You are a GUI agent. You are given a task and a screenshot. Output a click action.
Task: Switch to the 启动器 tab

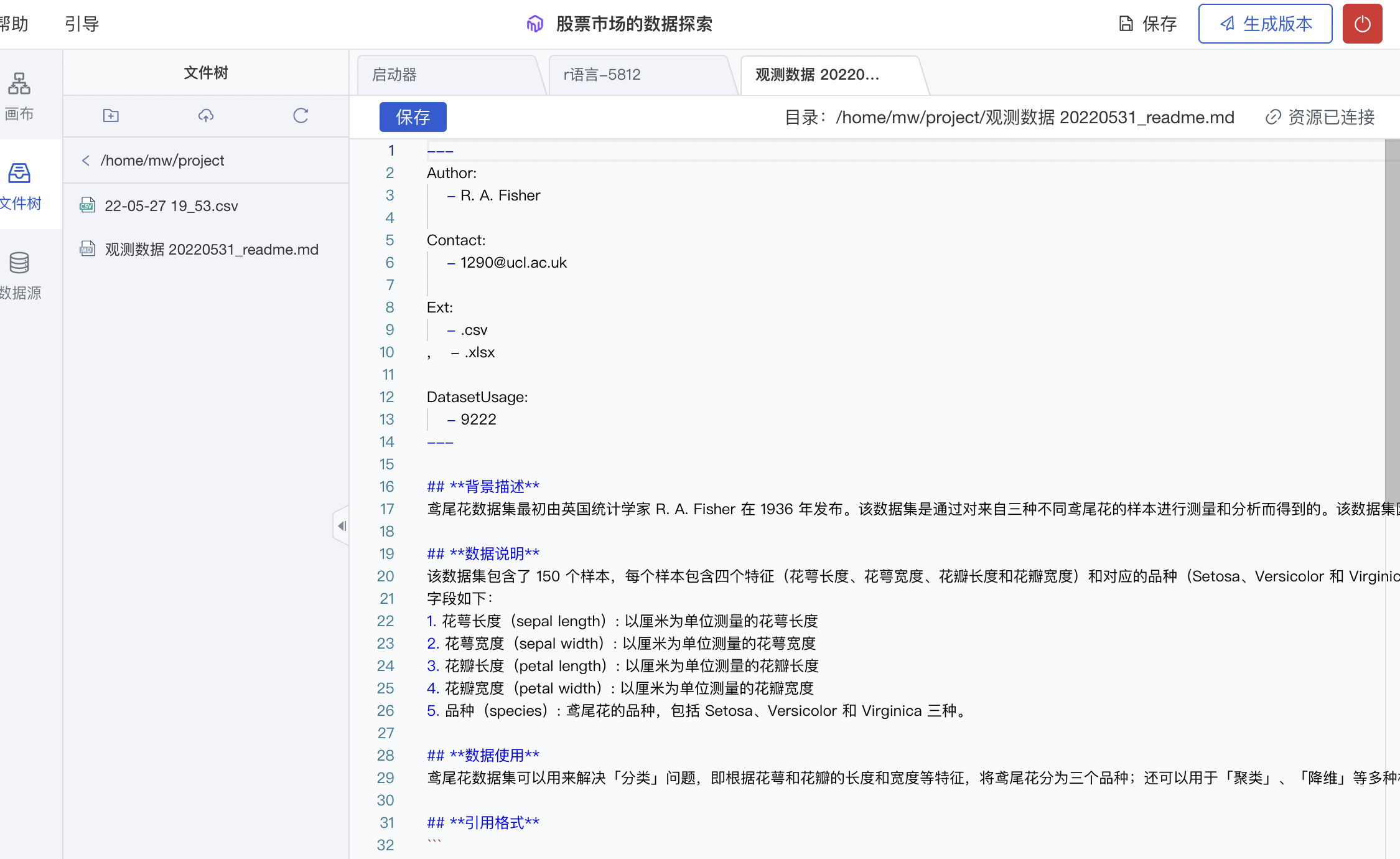point(394,75)
